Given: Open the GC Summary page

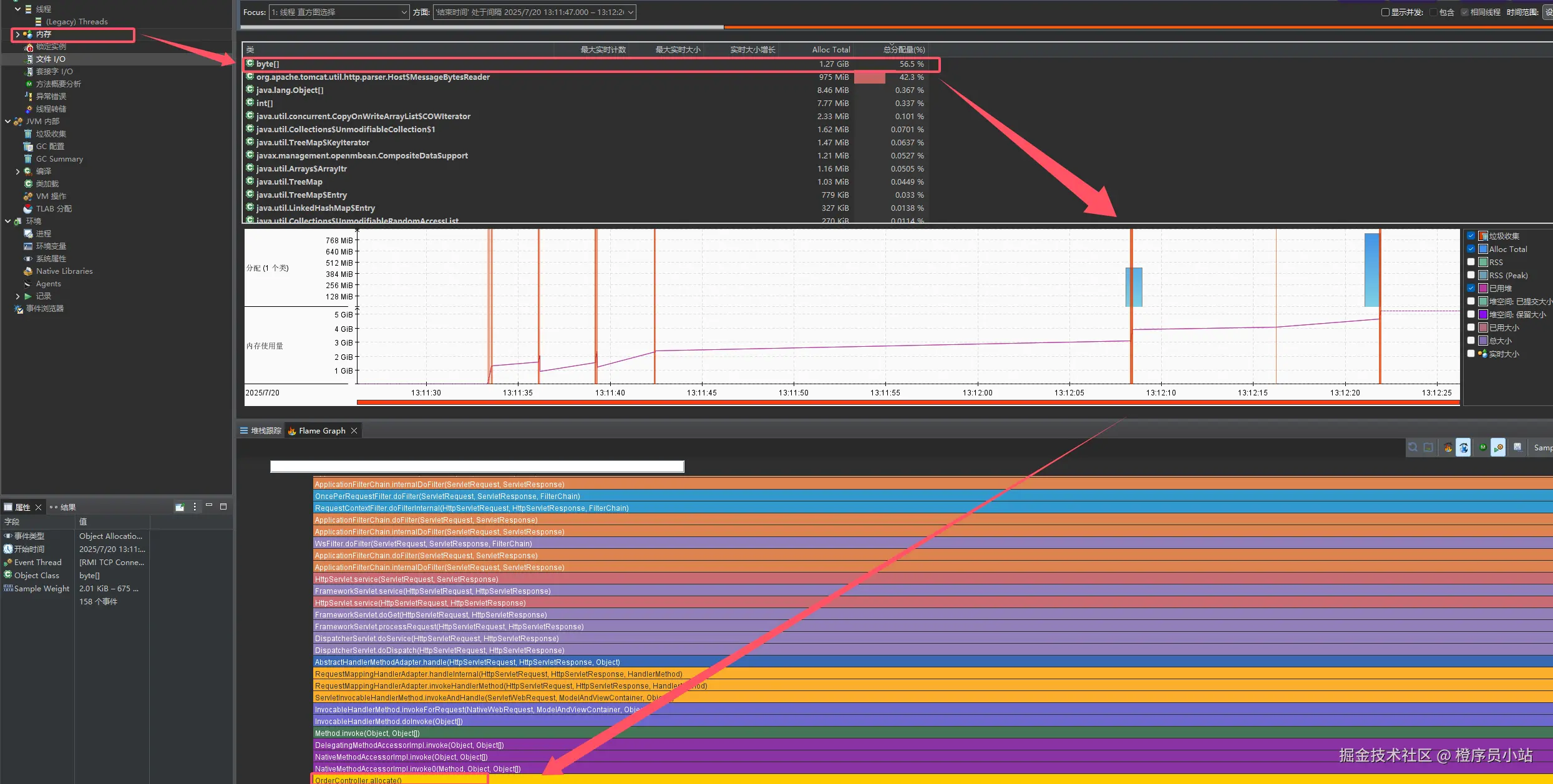Looking at the screenshot, I should (59, 159).
